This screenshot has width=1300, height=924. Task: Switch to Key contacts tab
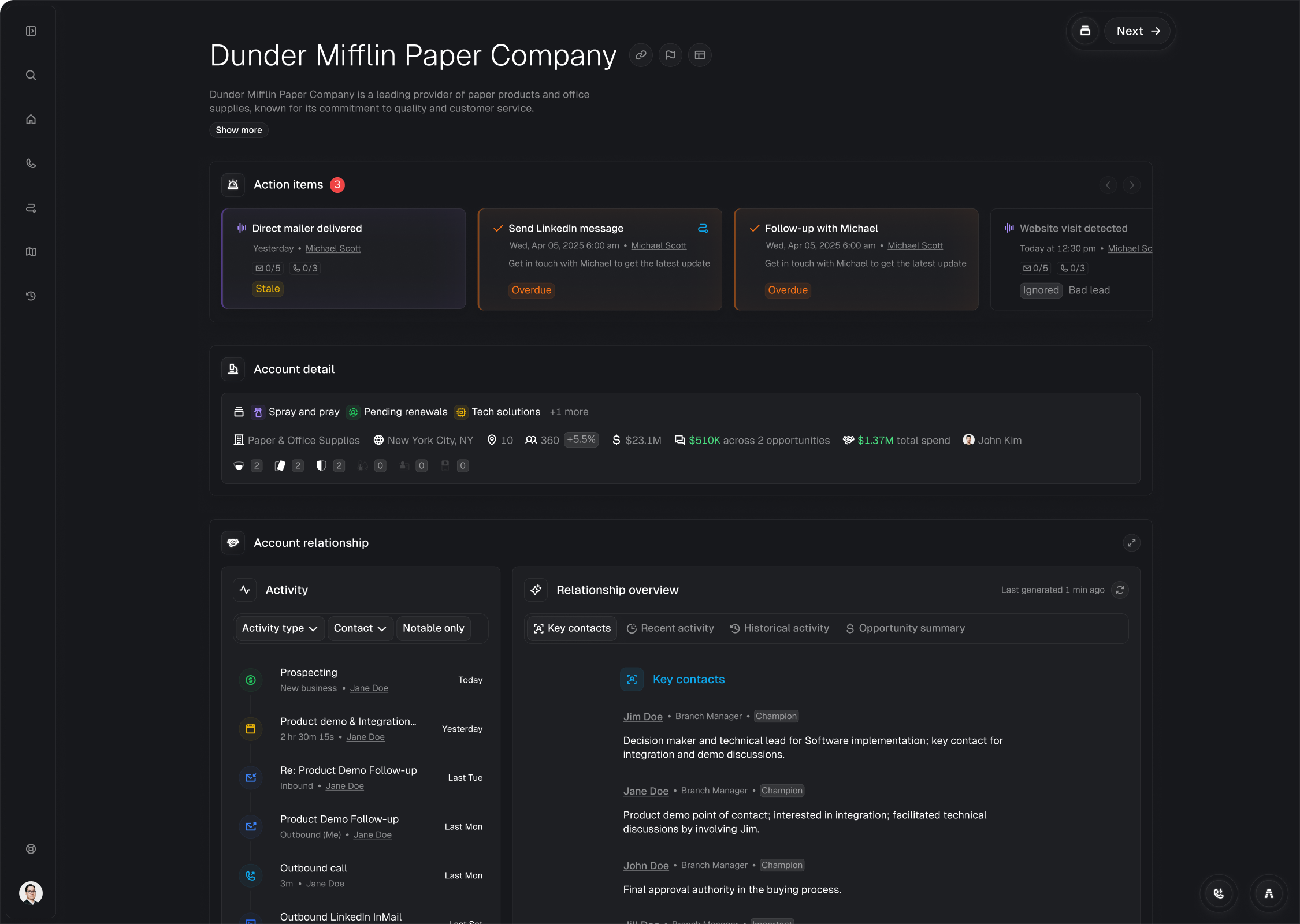tap(572, 628)
